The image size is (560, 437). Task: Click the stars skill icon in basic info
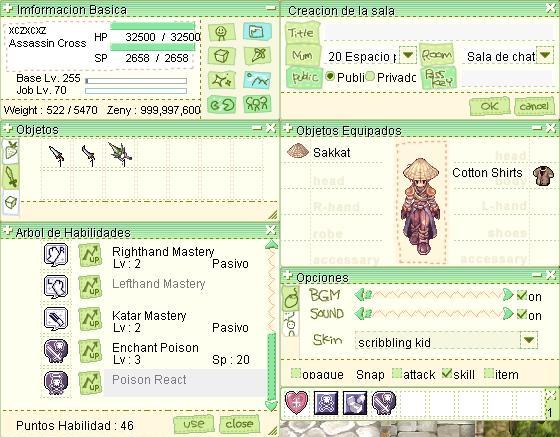click(221, 80)
